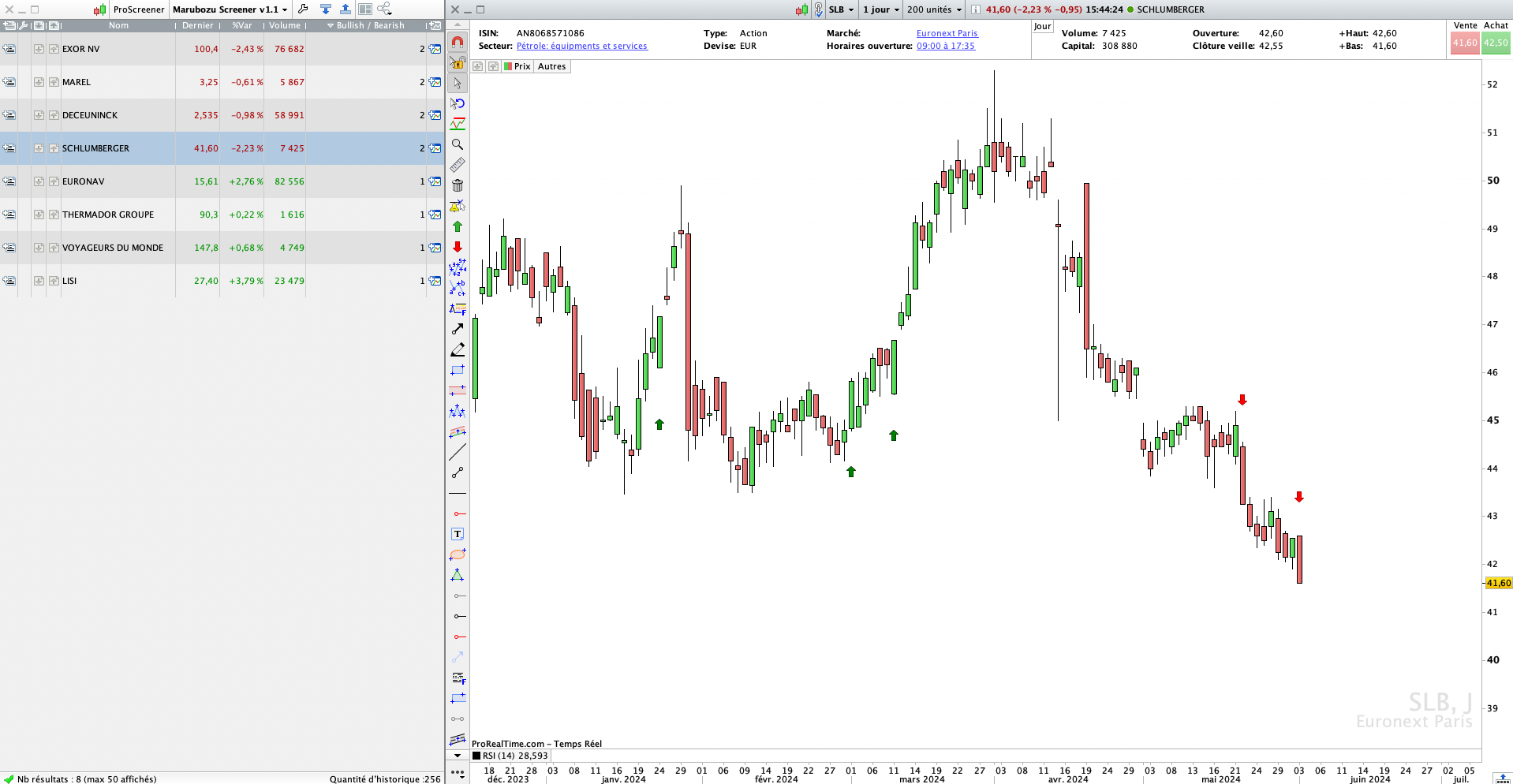
Task: Select the EXOR NV row
Action: click(221, 49)
